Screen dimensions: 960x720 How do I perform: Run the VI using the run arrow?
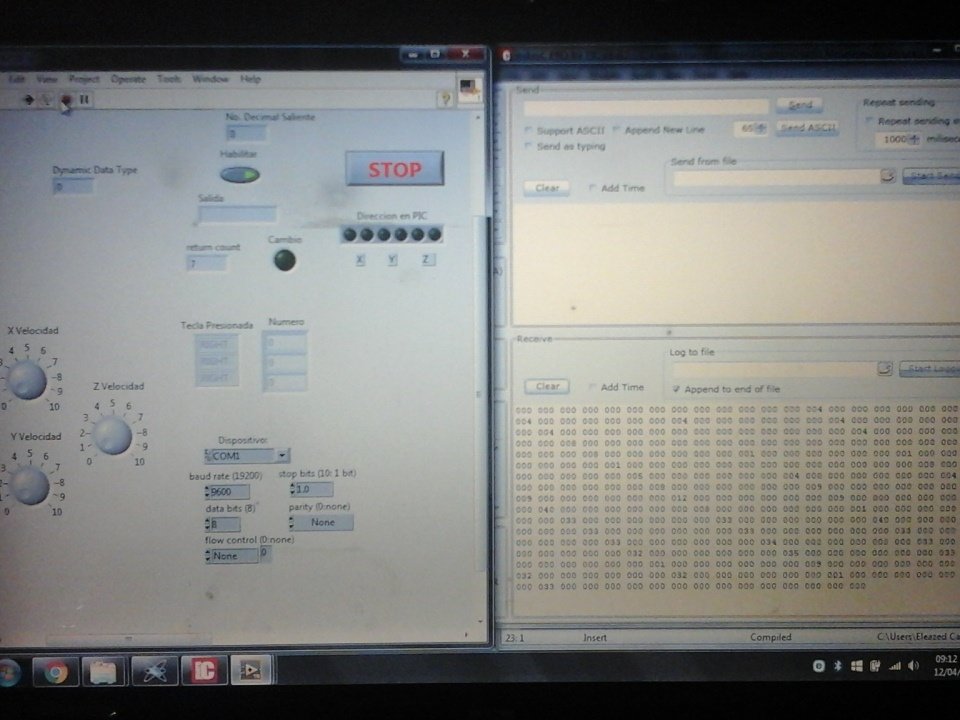click(x=30, y=98)
